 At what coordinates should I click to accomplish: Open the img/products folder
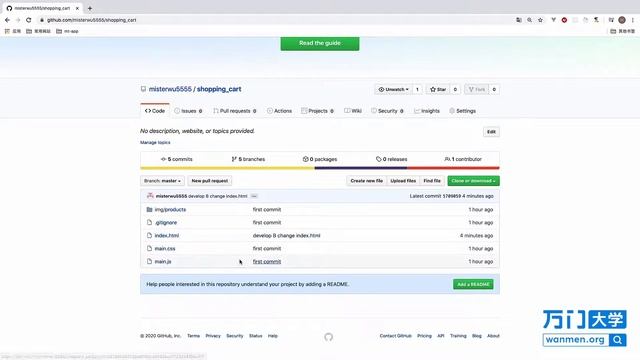tap(170, 209)
